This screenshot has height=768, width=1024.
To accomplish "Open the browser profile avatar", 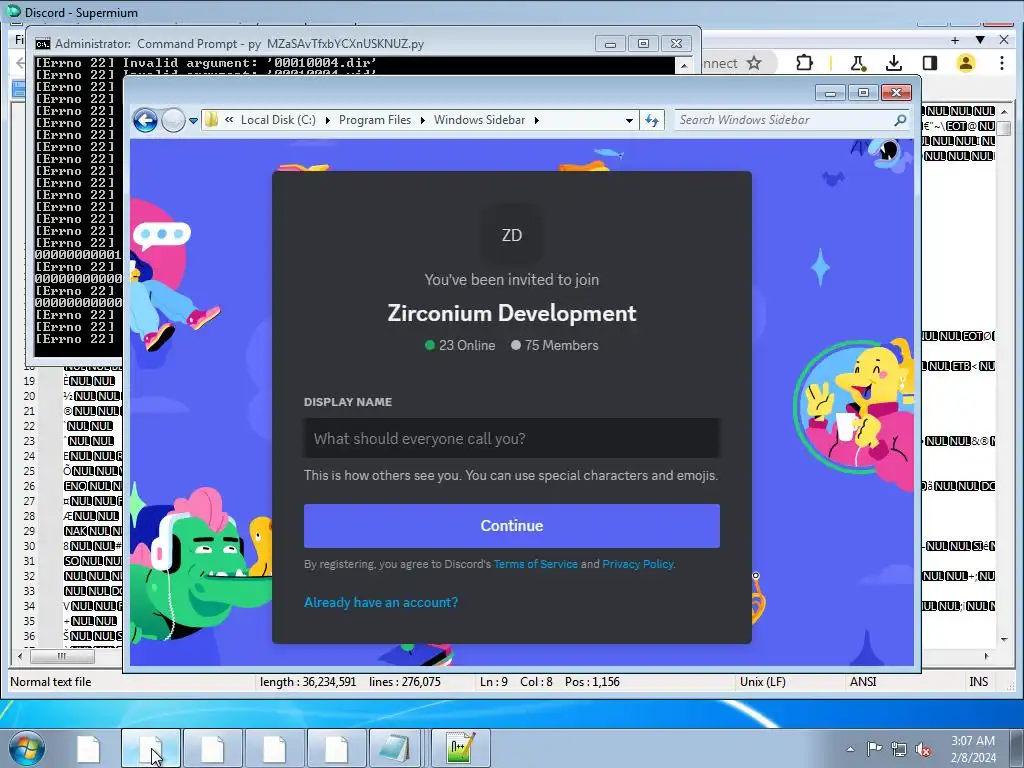I will tap(965, 63).
